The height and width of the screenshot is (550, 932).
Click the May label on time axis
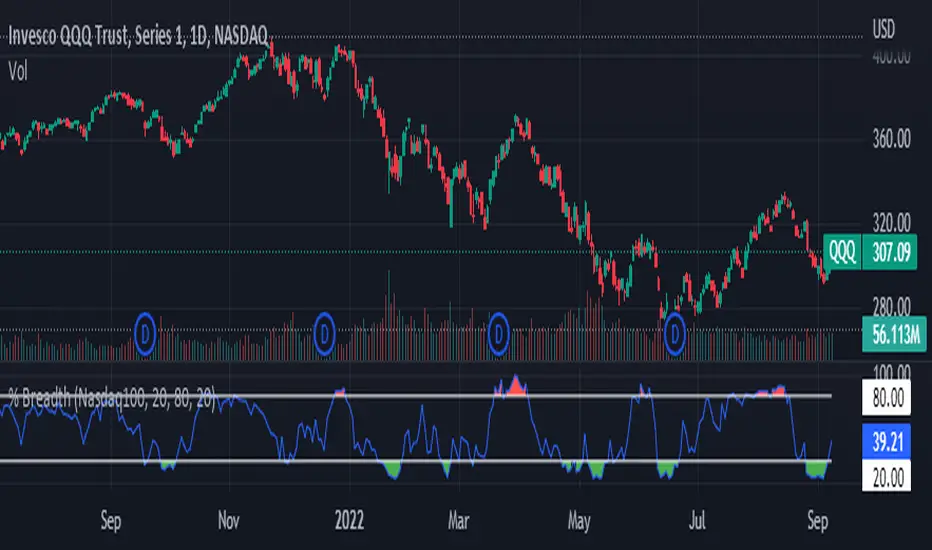pyautogui.click(x=579, y=522)
